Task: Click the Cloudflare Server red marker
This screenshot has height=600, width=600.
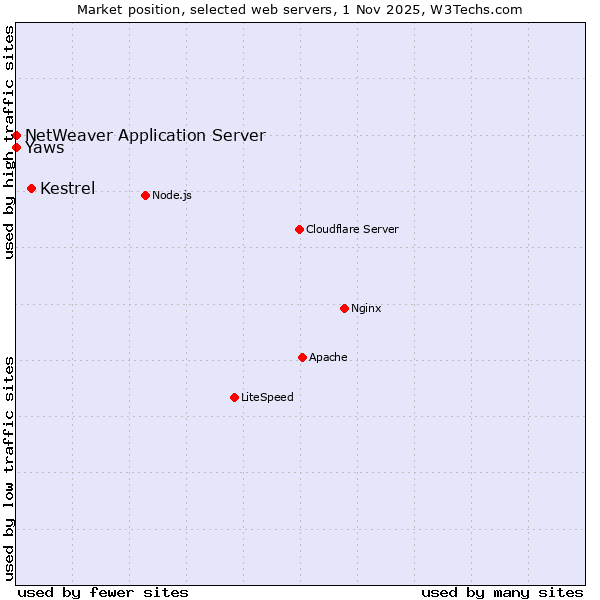Action: (x=299, y=229)
